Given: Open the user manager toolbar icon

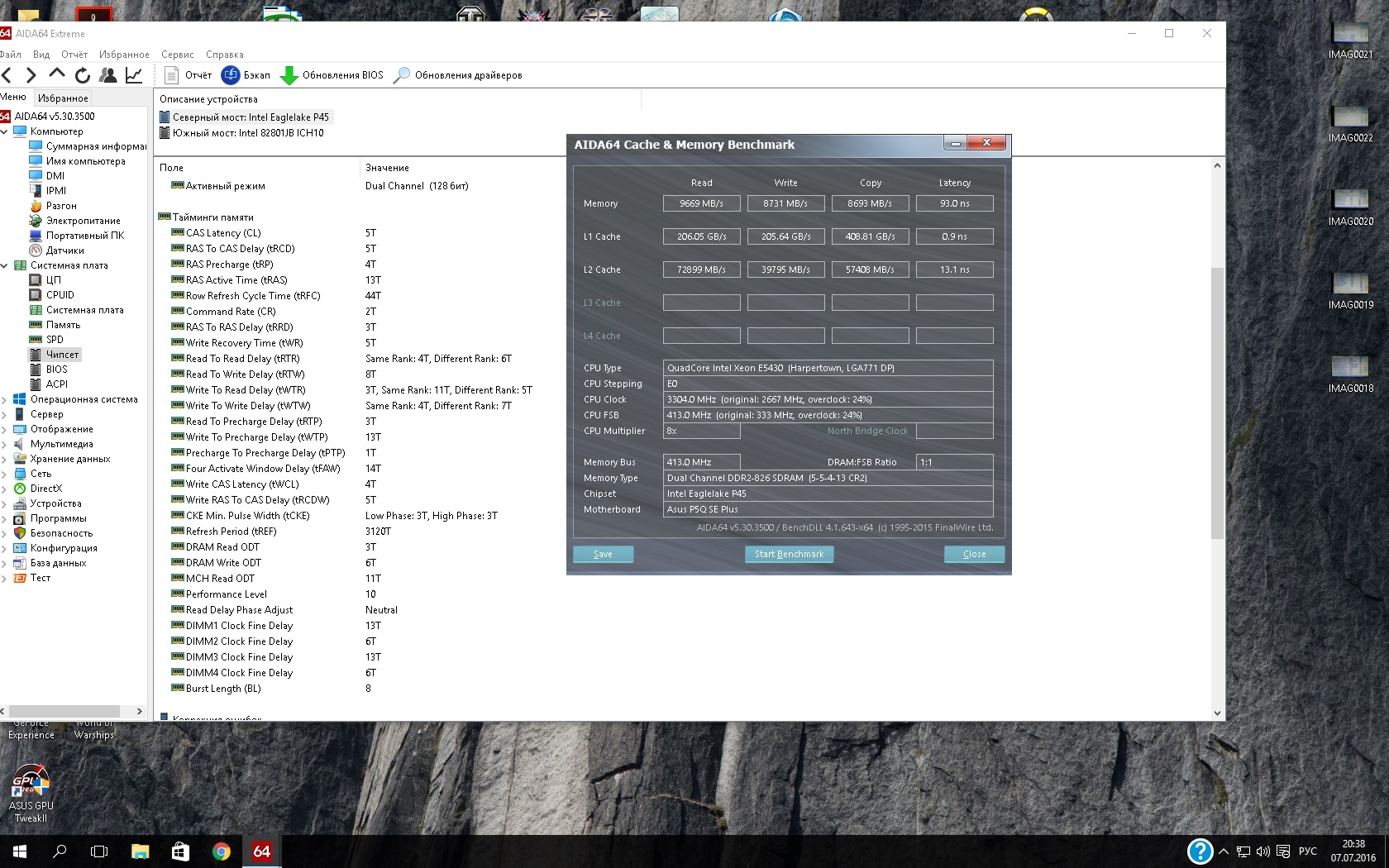Looking at the screenshot, I should pos(107,75).
